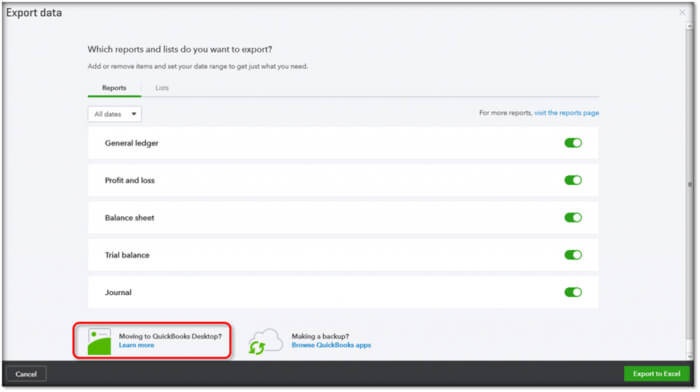Follow Learn more about QuickBooks Desktop

tap(136, 346)
